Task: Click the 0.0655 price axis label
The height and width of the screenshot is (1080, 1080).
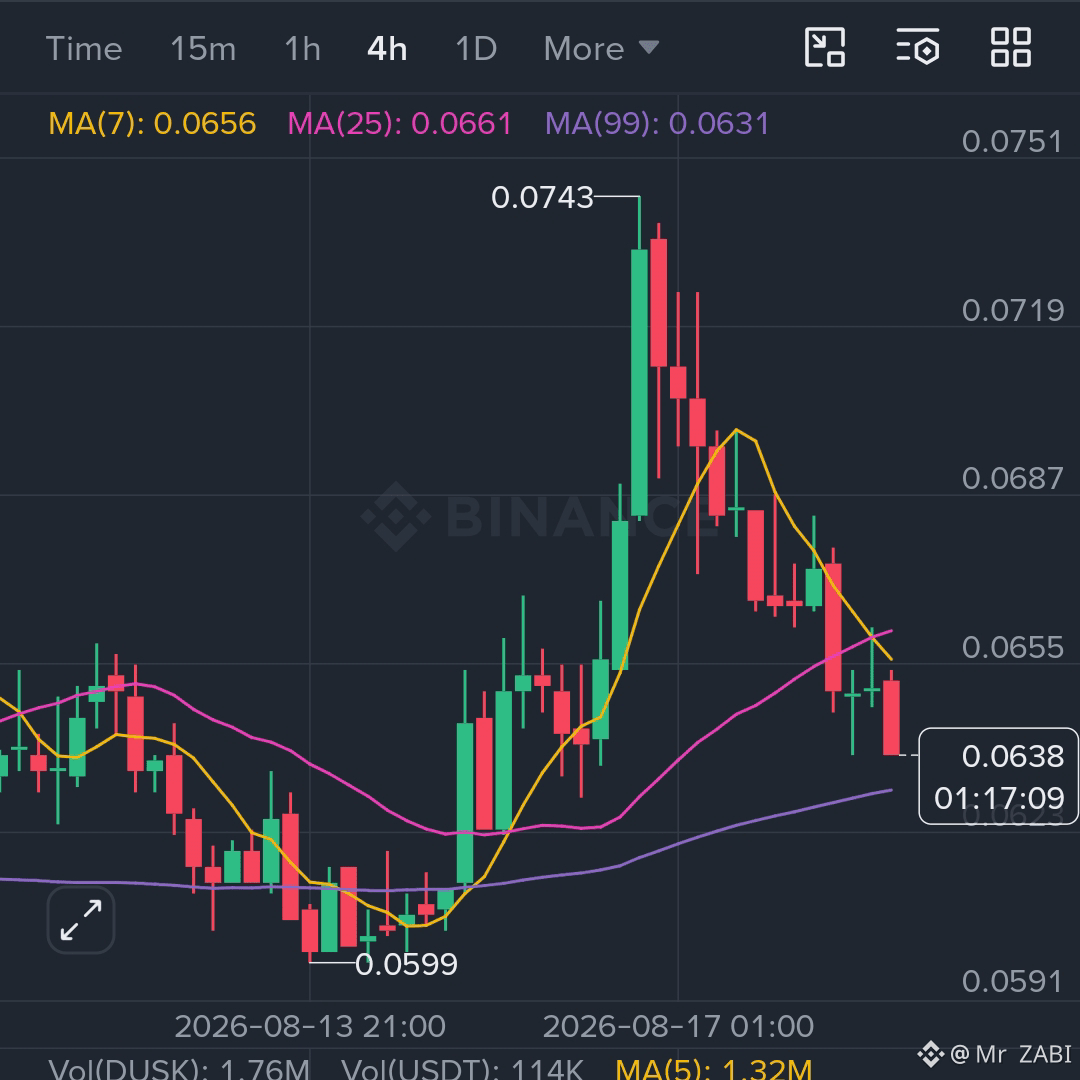Action: pyautogui.click(x=1012, y=647)
